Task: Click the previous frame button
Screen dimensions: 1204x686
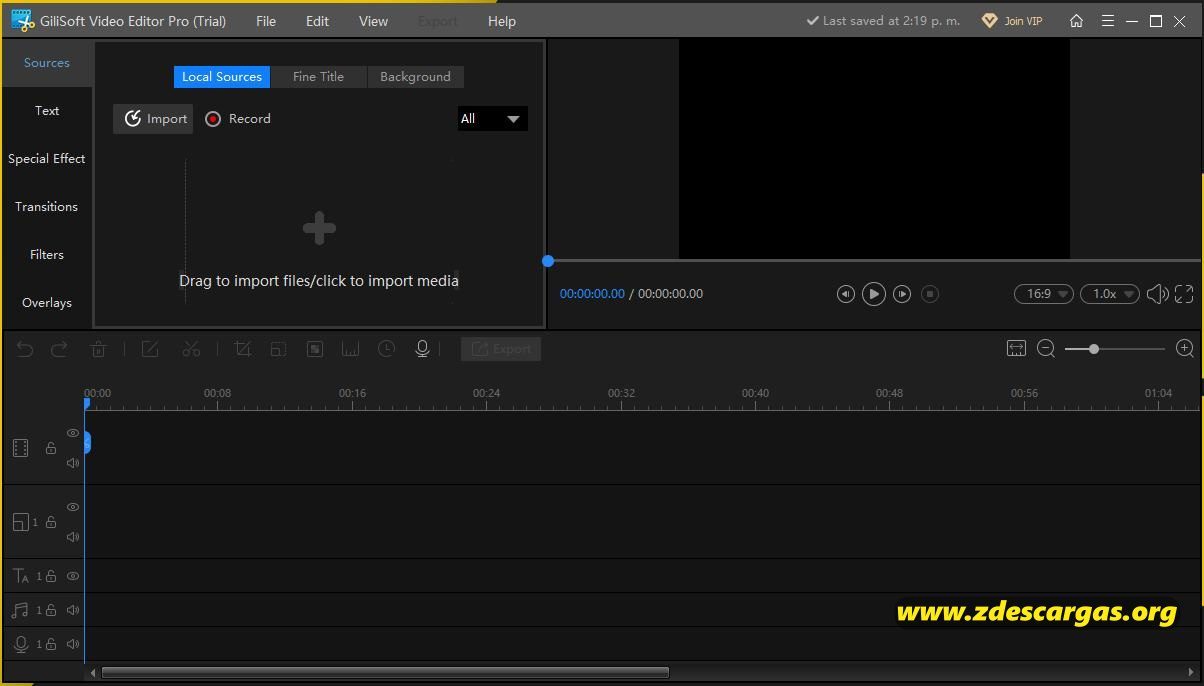Action: (845, 294)
